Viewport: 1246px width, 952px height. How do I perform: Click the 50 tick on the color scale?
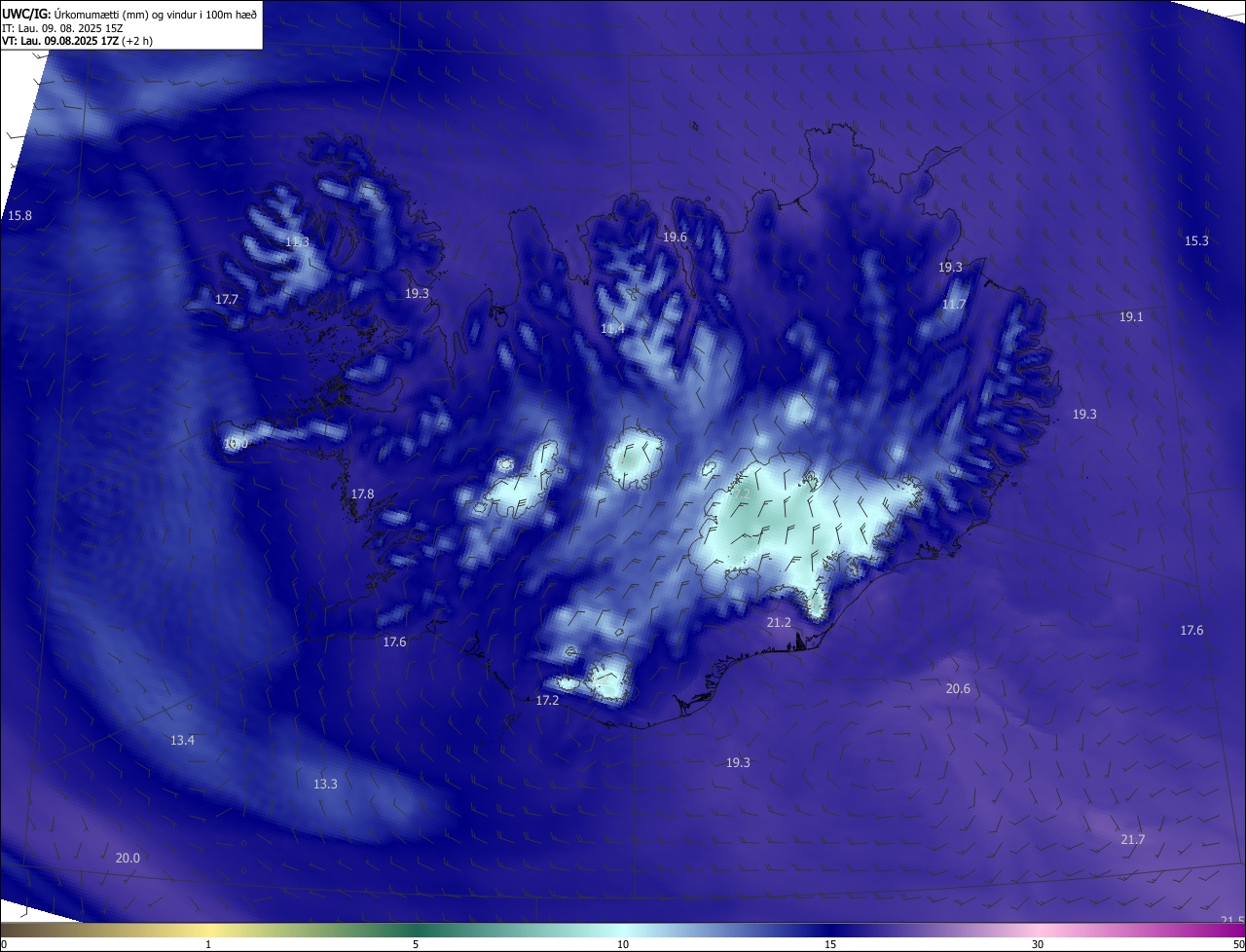pos(1238,945)
